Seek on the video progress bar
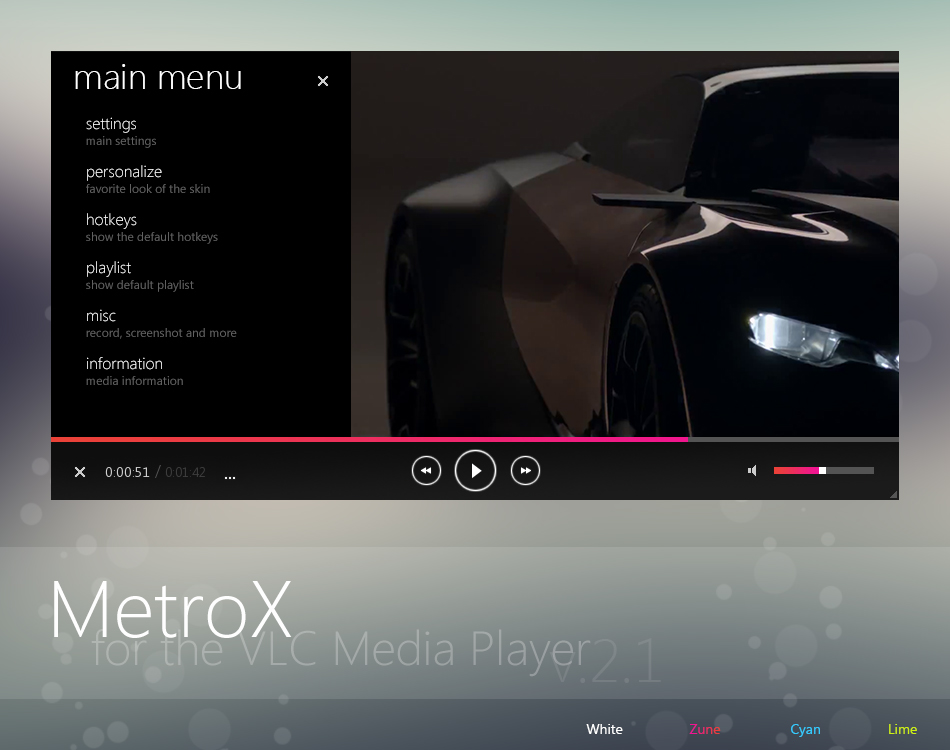Image resolution: width=950 pixels, height=750 pixels. (475, 439)
